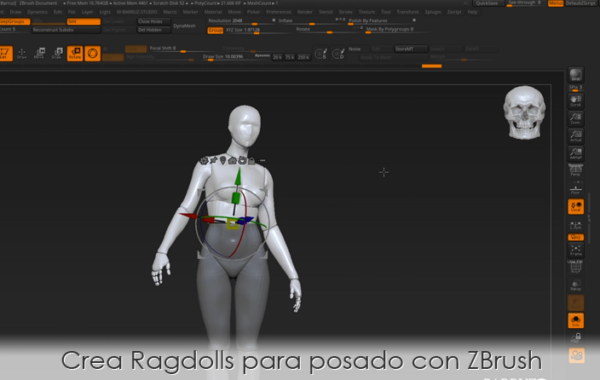Image resolution: width=600 pixels, height=380 pixels.
Task: Adjust the Draw Size slider
Action: point(227,57)
